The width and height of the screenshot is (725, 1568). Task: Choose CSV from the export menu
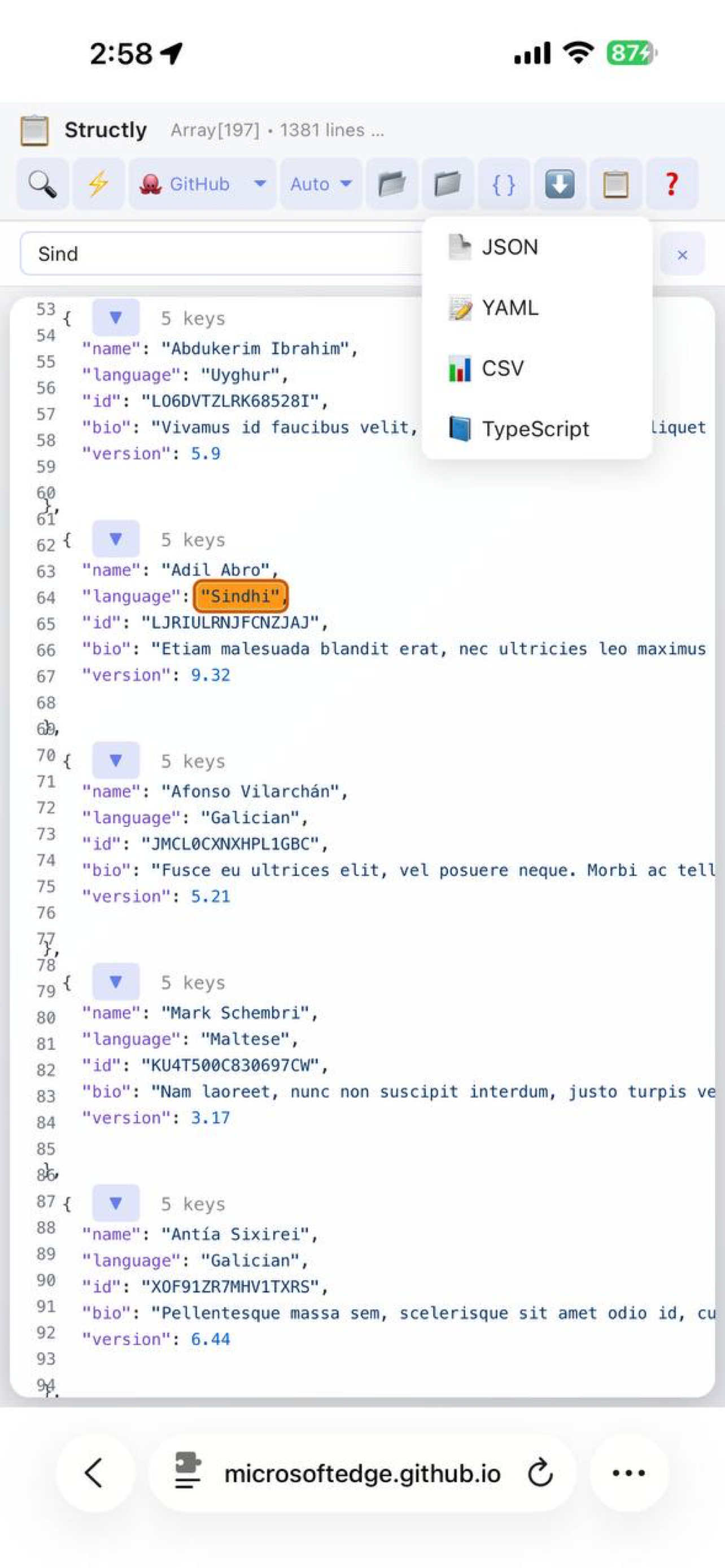[x=537, y=368]
